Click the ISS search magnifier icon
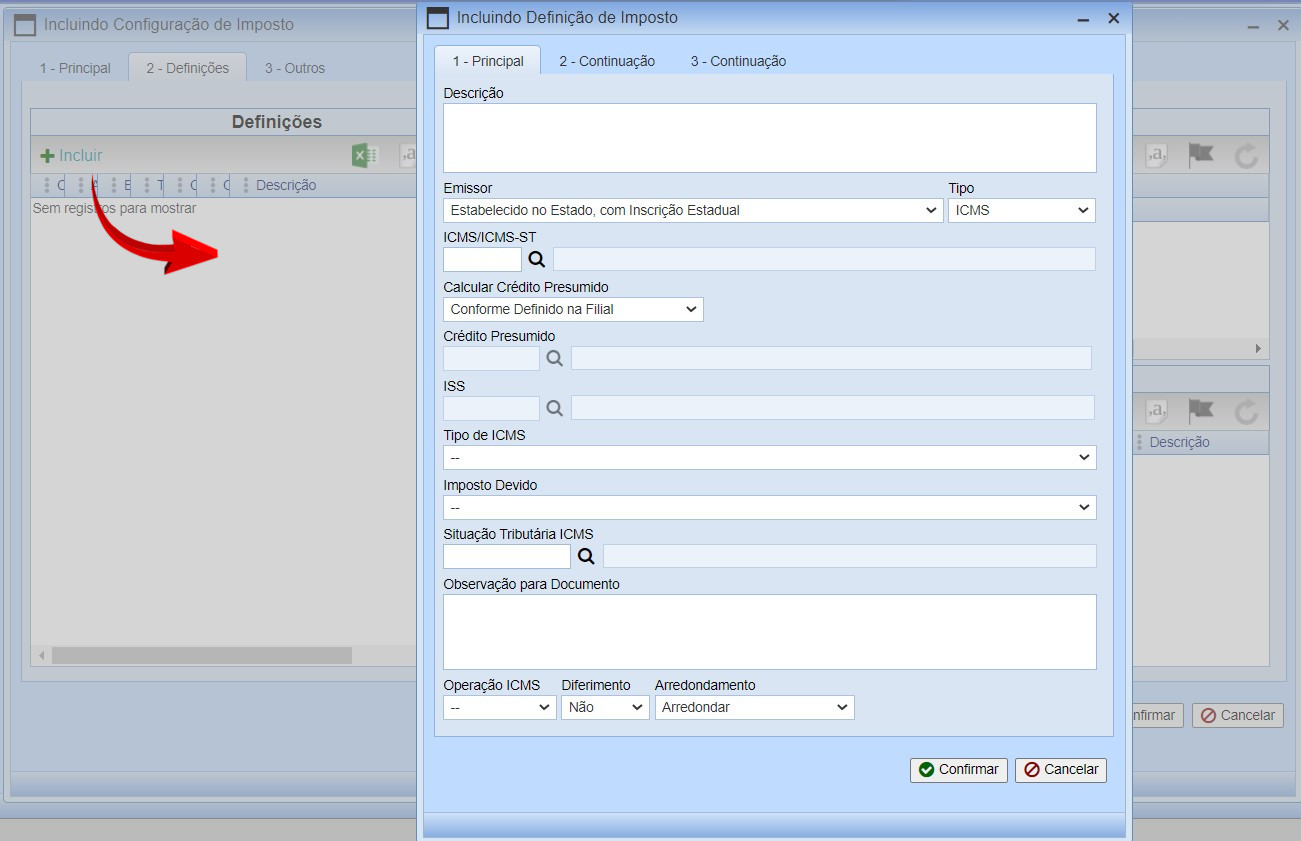 (x=555, y=408)
